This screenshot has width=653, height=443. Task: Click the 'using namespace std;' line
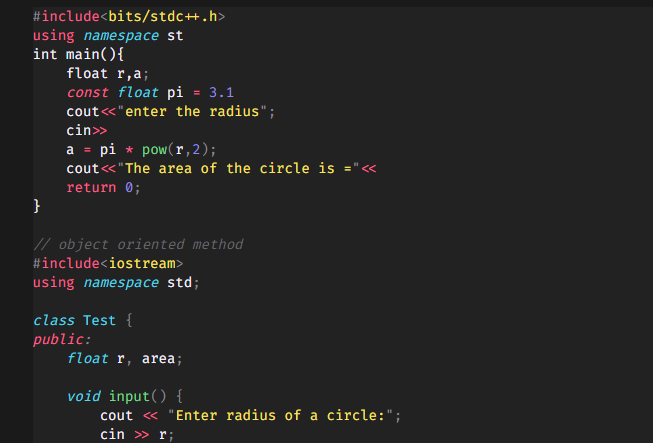point(117,283)
